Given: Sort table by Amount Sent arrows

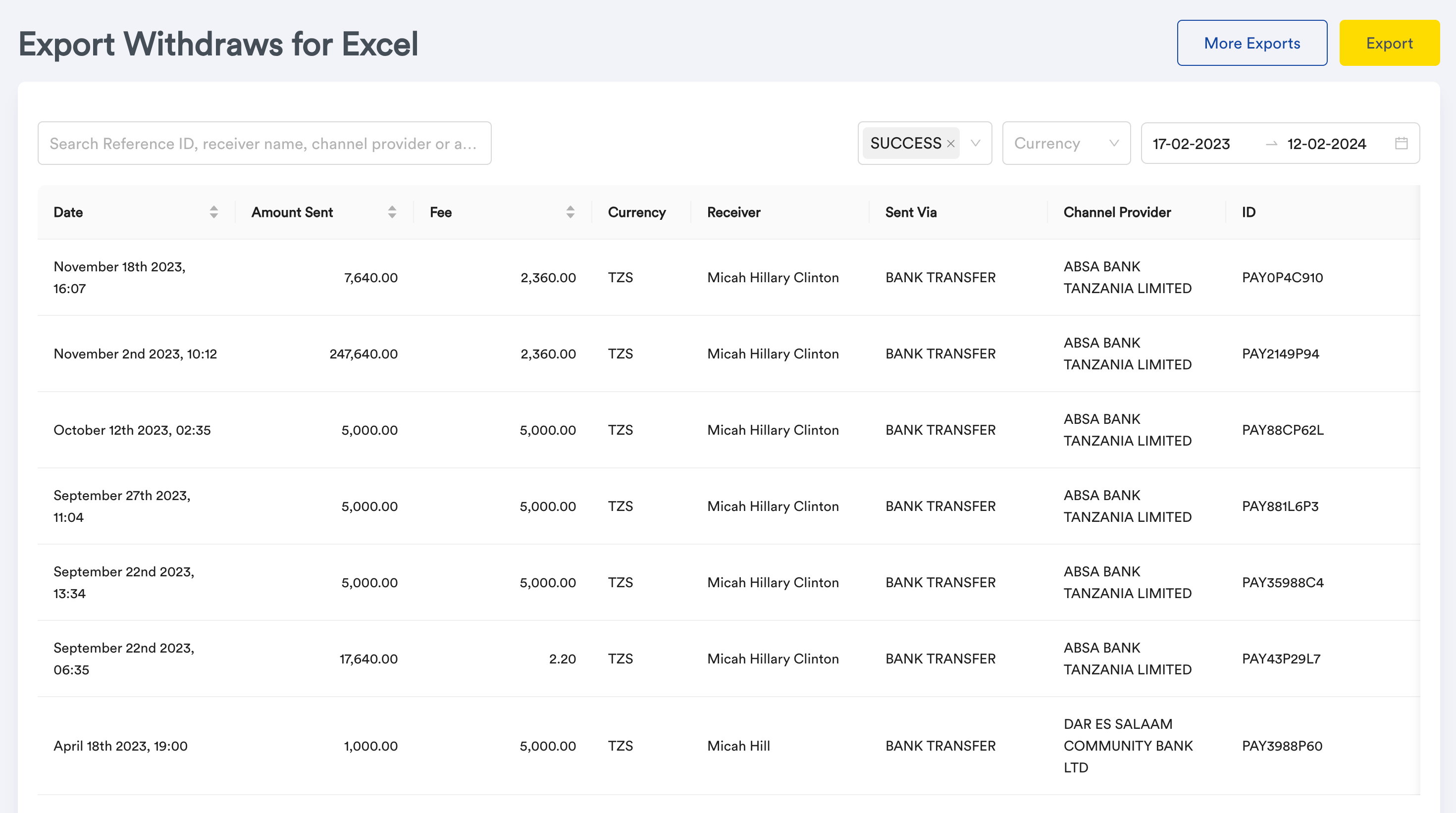Looking at the screenshot, I should click(x=392, y=212).
